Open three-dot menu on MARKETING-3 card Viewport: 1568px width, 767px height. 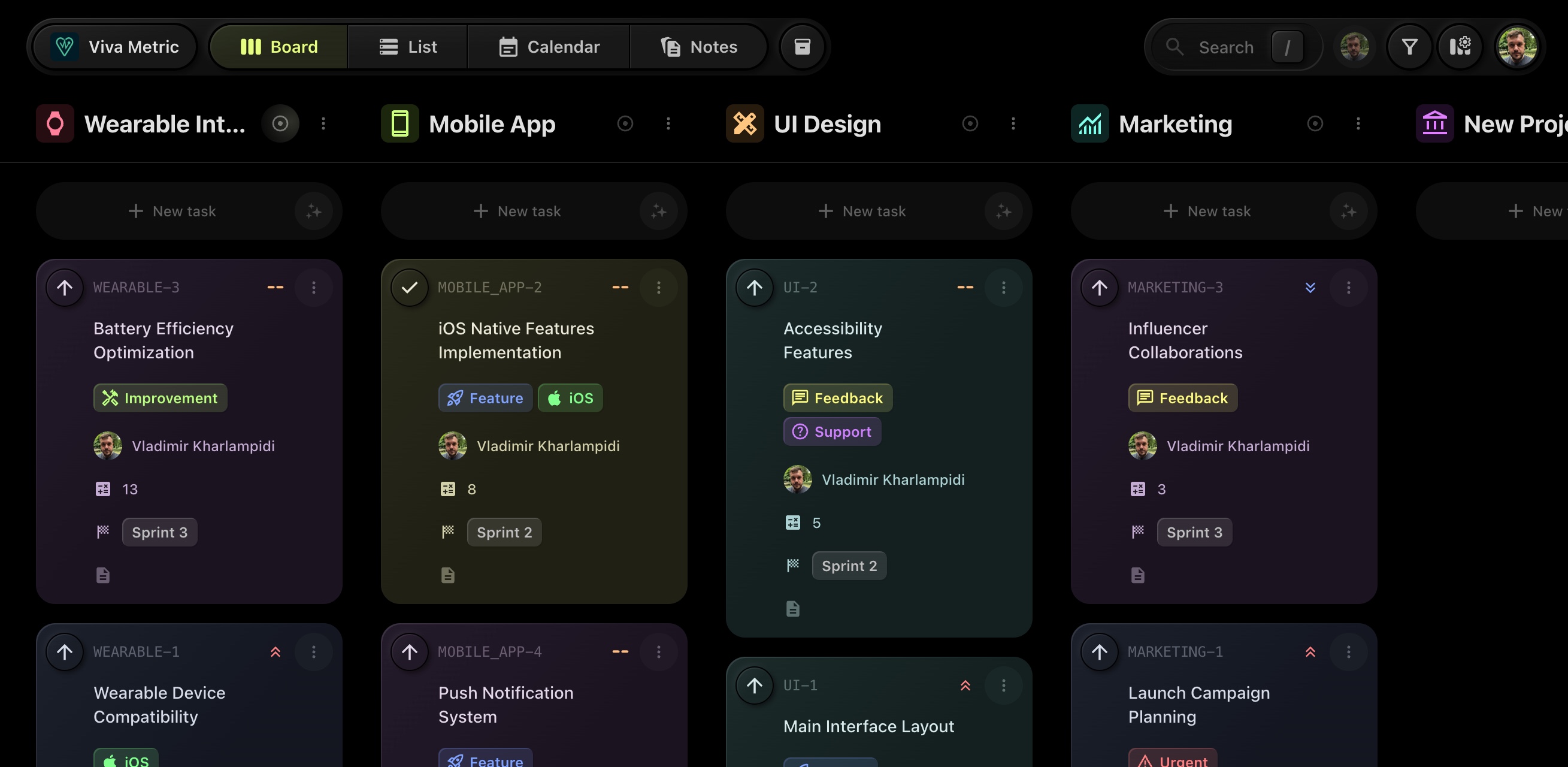pyautogui.click(x=1348, y=288)
